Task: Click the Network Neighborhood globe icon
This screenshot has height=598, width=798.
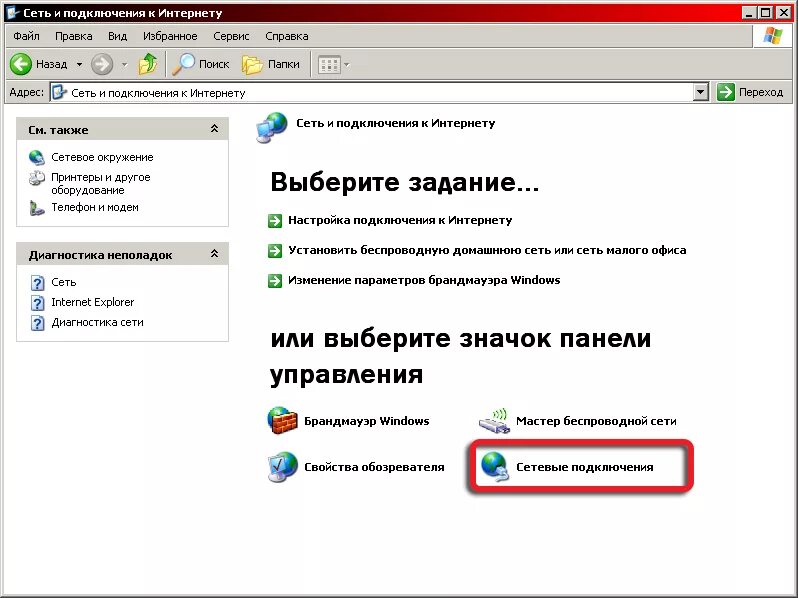Action: pos(37,157)
